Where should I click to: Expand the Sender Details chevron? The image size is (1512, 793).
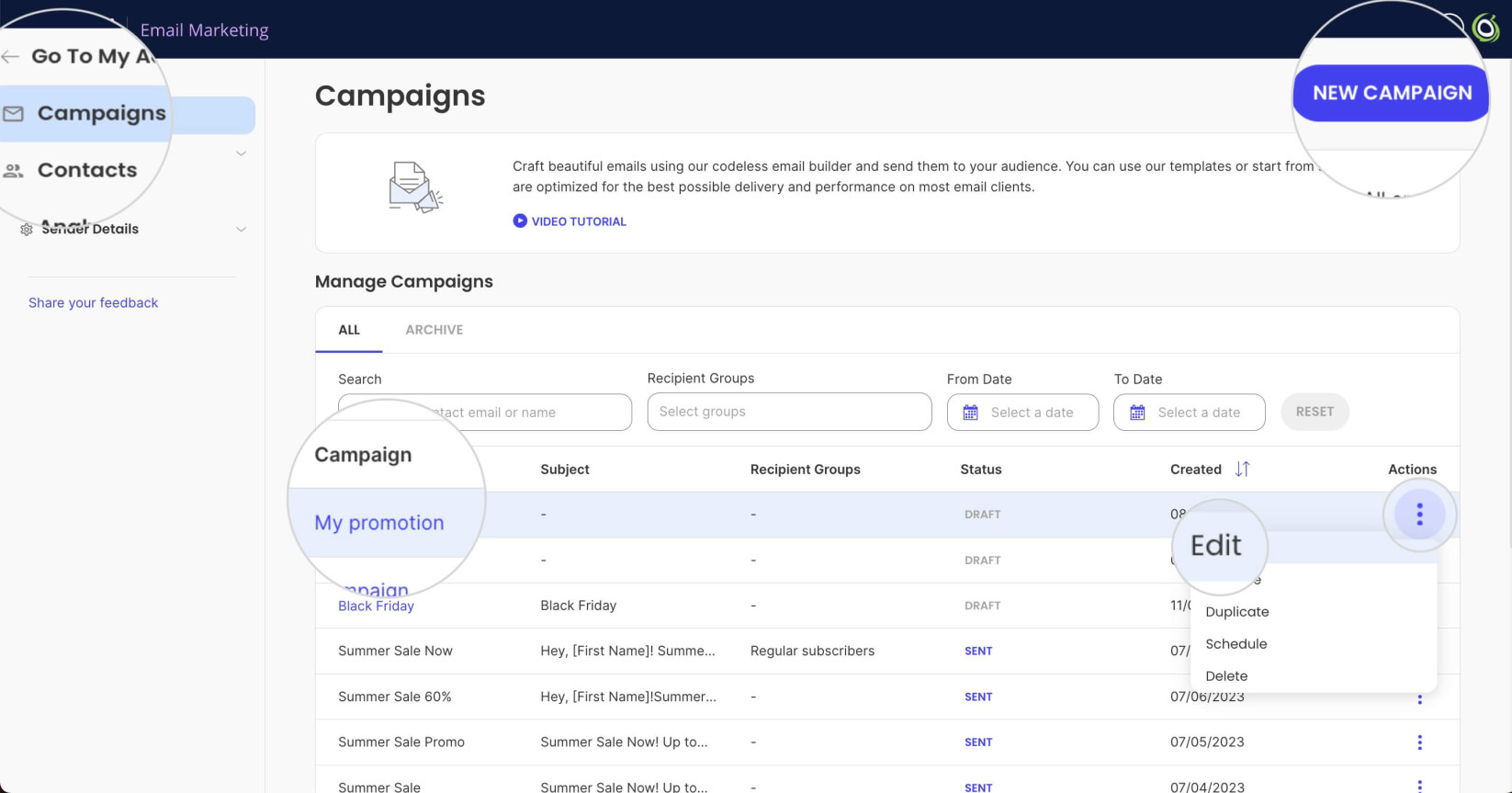point(241,230)
